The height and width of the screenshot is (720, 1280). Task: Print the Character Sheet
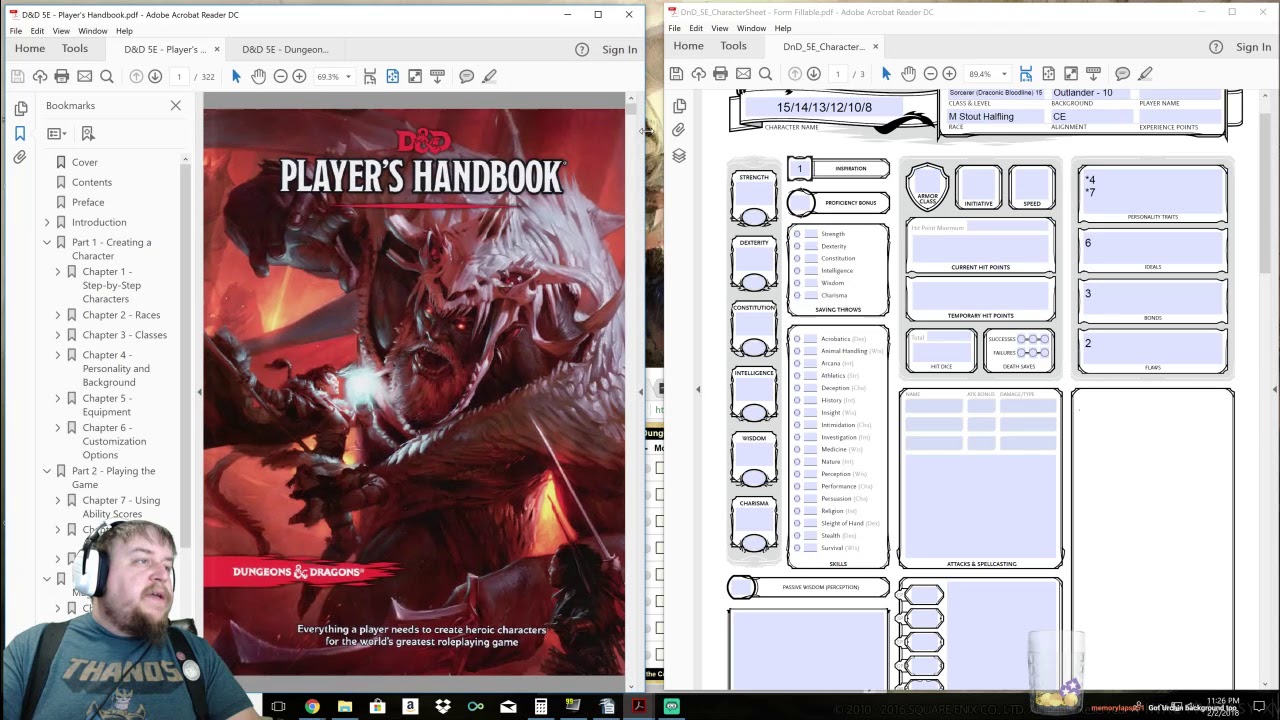click(720, 74)
